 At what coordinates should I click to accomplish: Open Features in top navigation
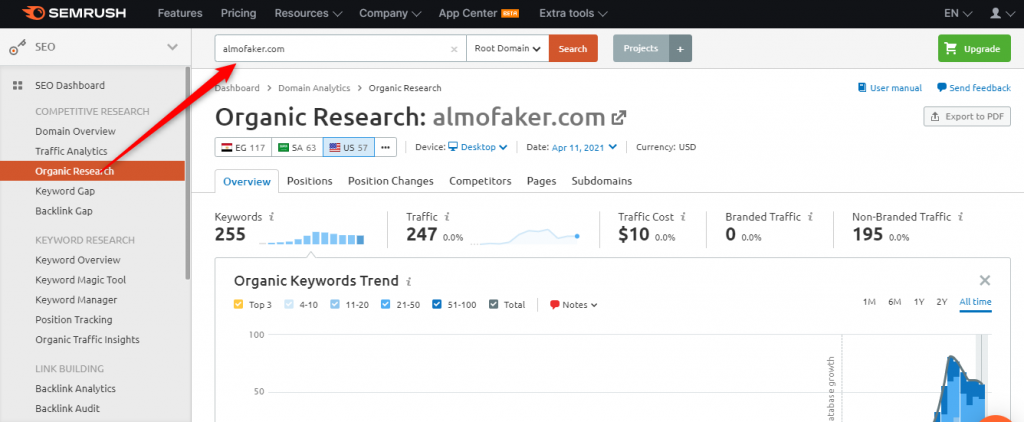point(180,13)
